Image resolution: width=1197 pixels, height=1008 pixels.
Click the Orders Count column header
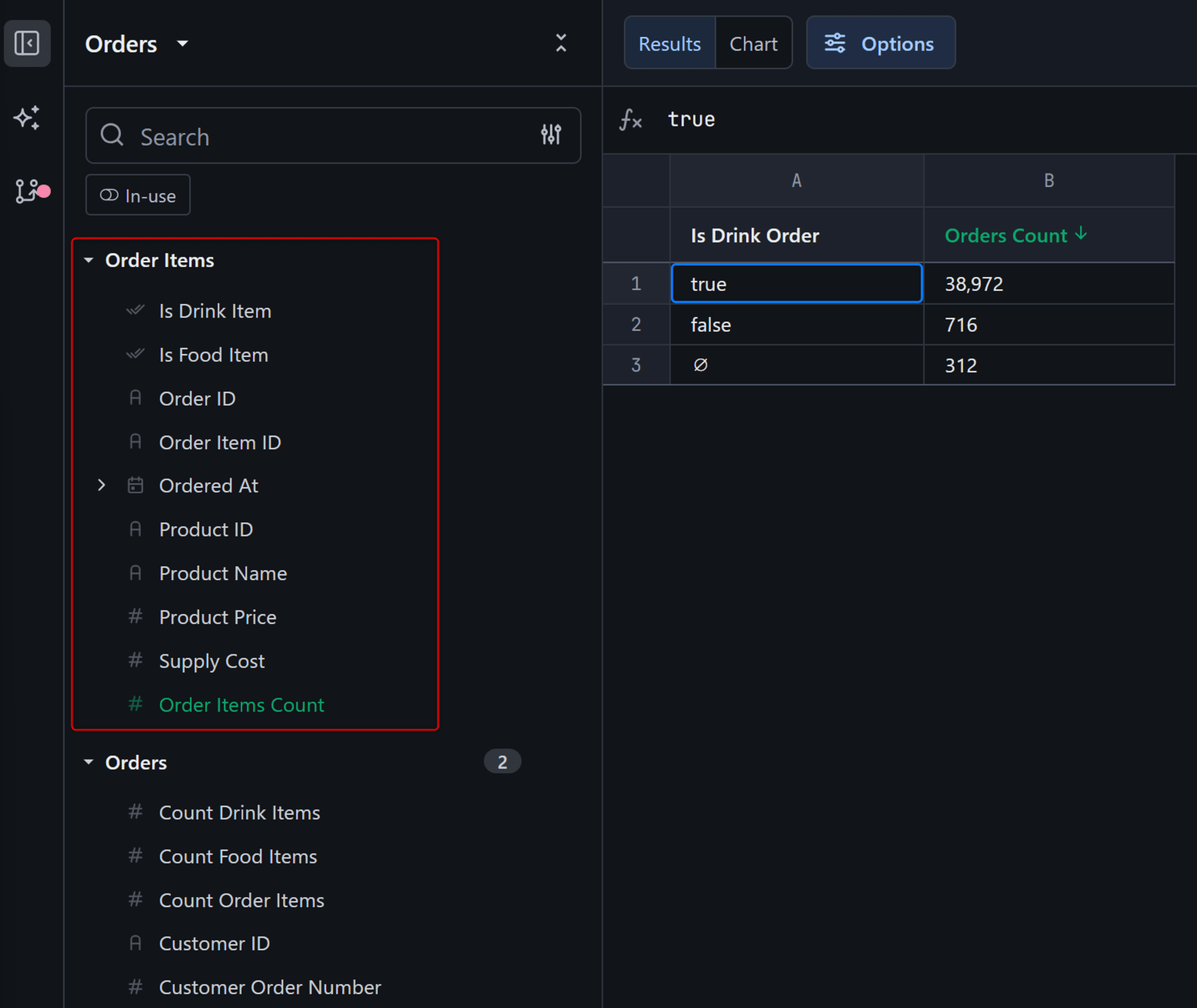[x=1049, y=235]
